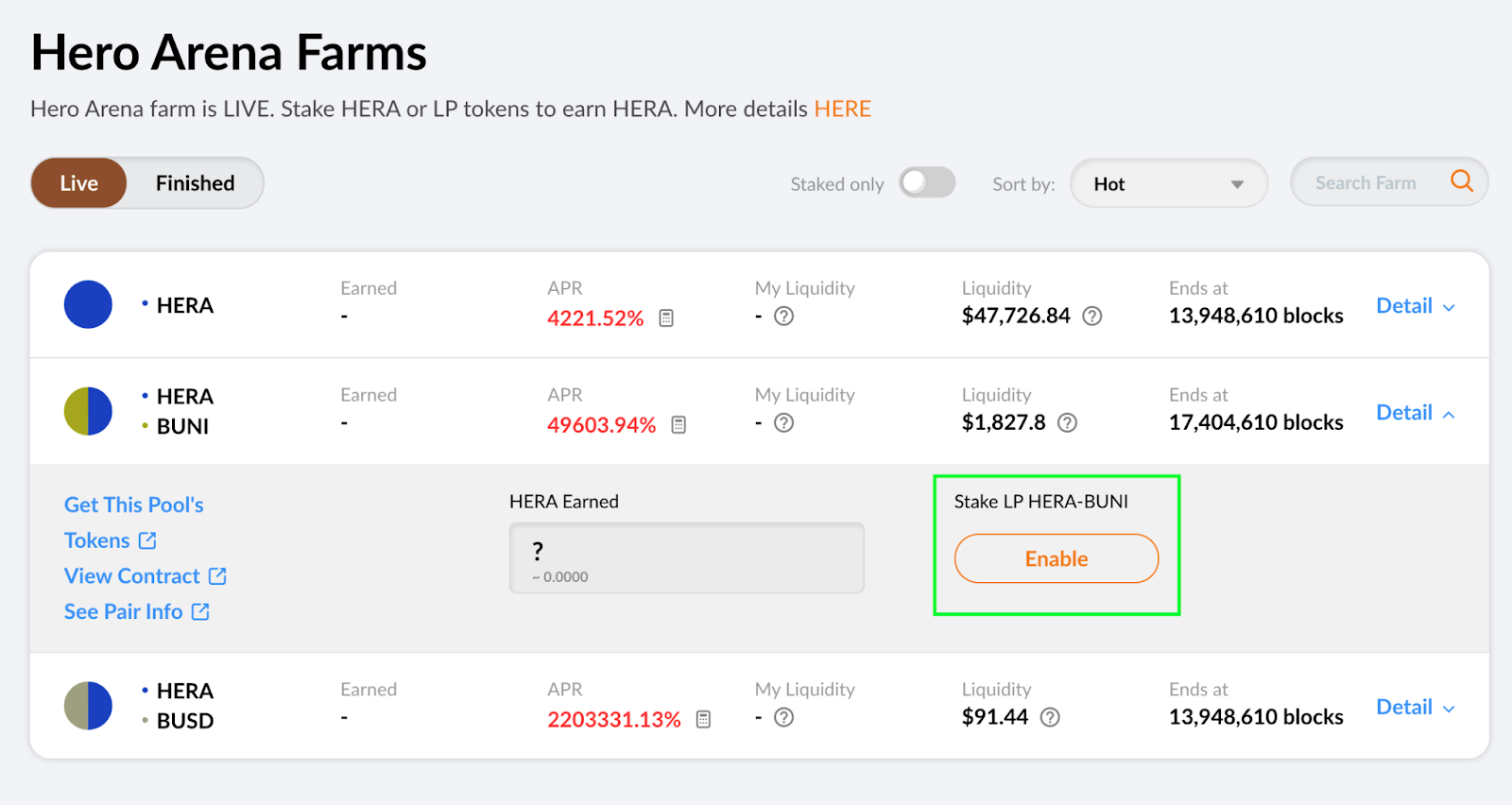Open APR calculator for HERA-BUNI farm
1512x805 pixels.
pyautogui.click(x=679, y=425)
